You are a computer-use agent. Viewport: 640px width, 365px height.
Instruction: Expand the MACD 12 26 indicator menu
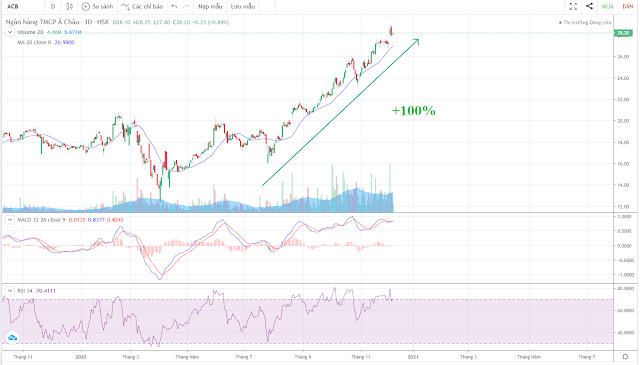(x=10, y=220)
